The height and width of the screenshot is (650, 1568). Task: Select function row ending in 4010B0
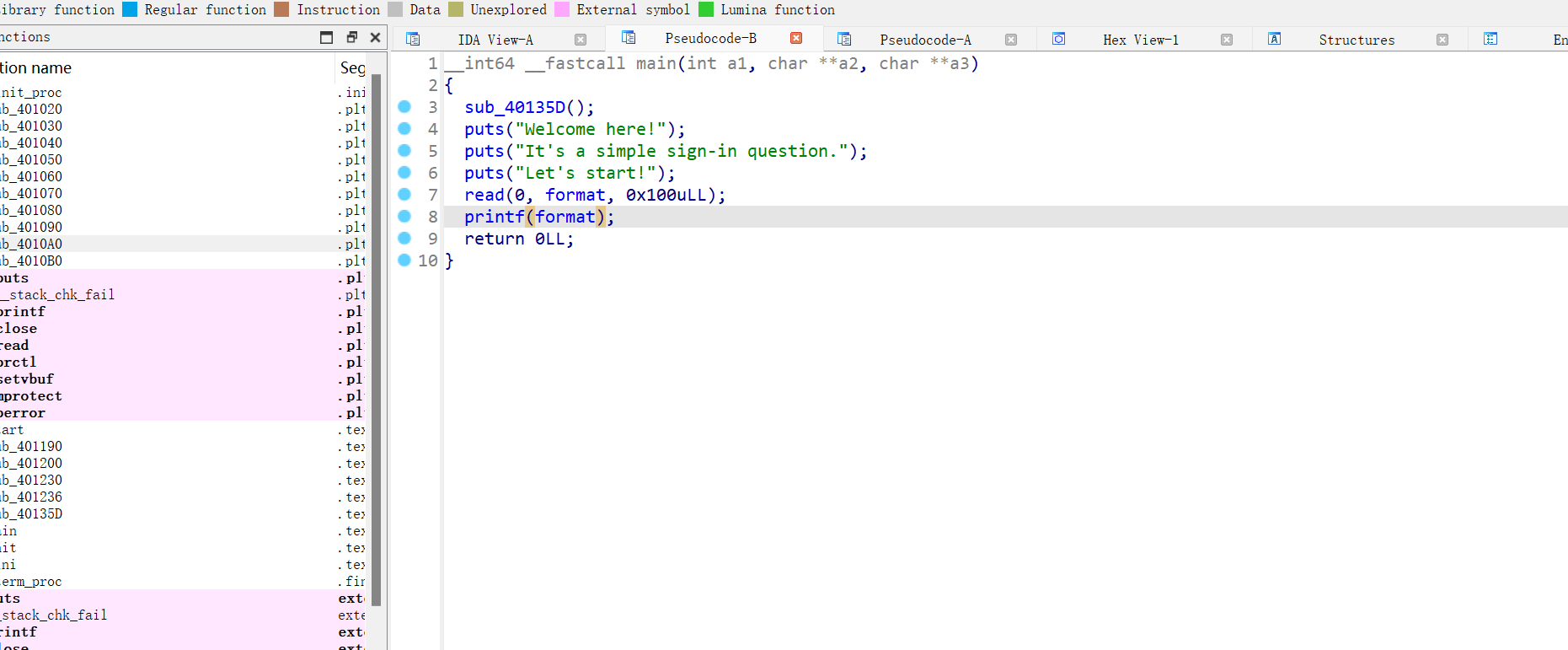tap(184, 261)
